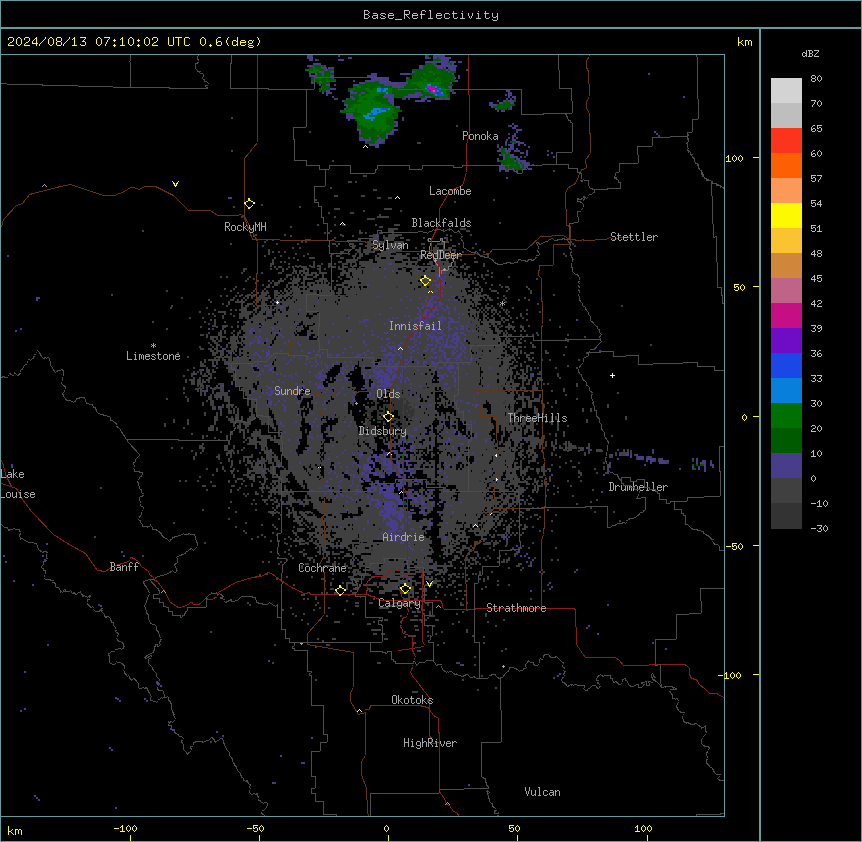This screenshot has width=862, height=842.
Task: Click the red 60-65 dBZ legend swatch
Action: [786, 141]
